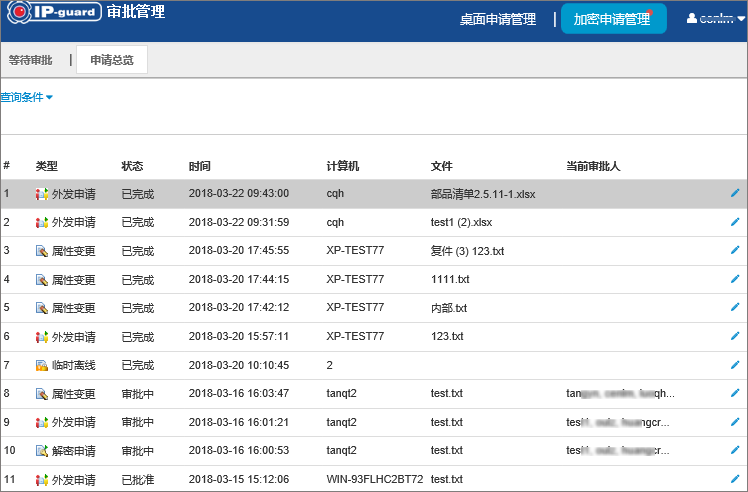Click 外发申请 icon in row 1
This screenshot has width=748, height=492.
[42, 194]
